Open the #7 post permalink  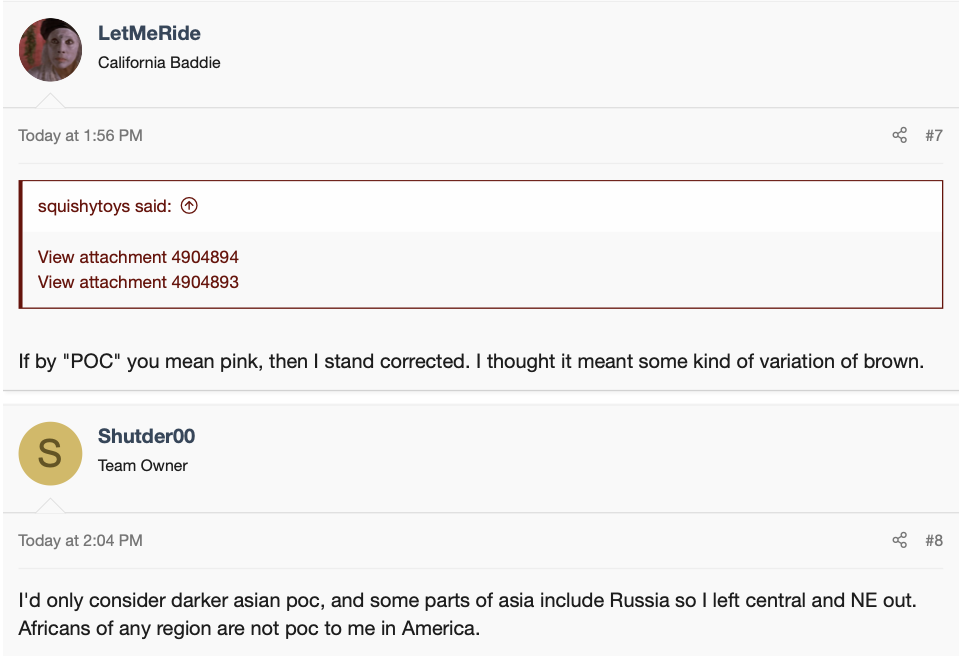[x=933, y=135]
